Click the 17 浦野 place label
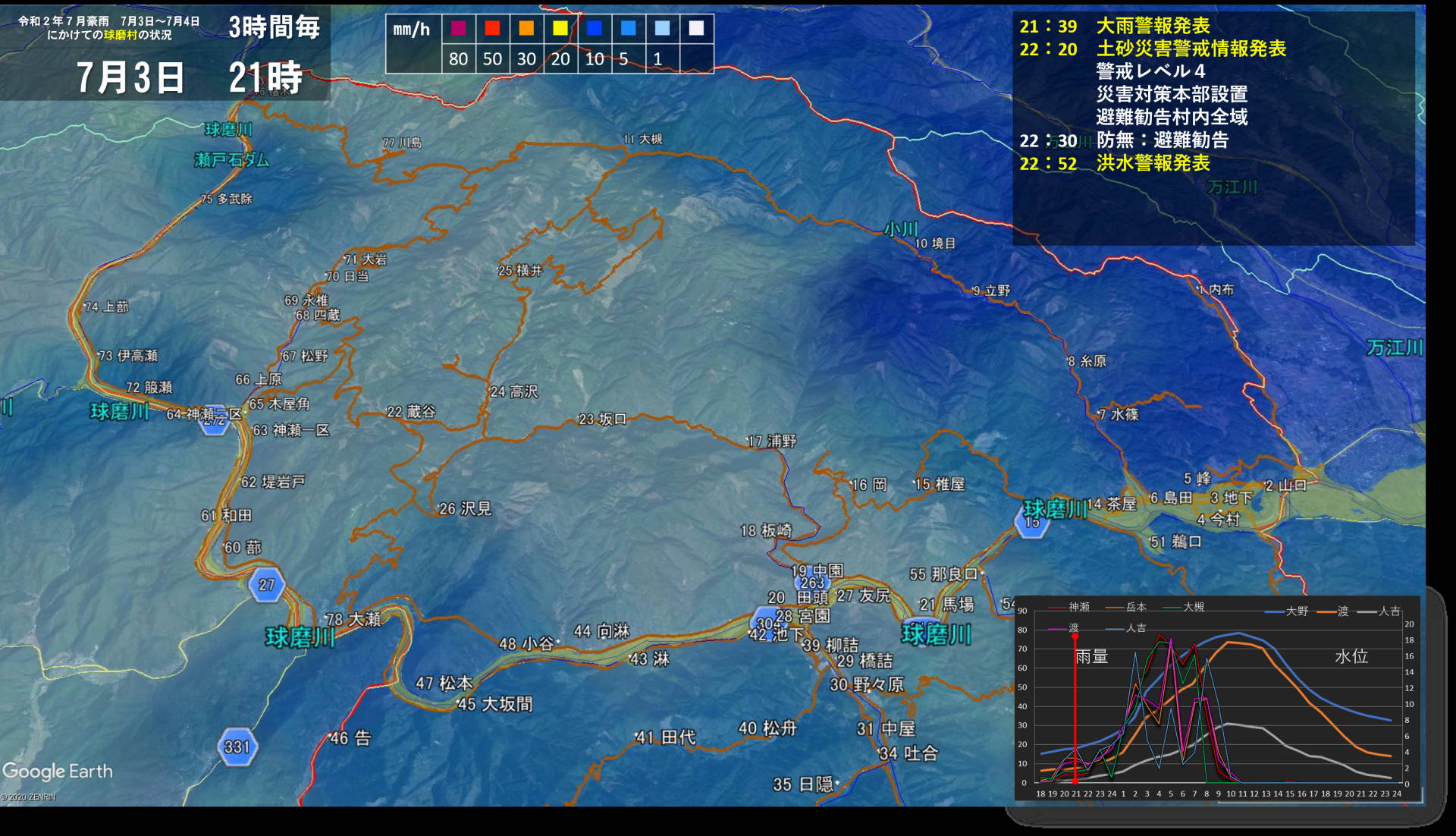The image size is (1456, 836). pyautogui.click(x=772, y=442)
